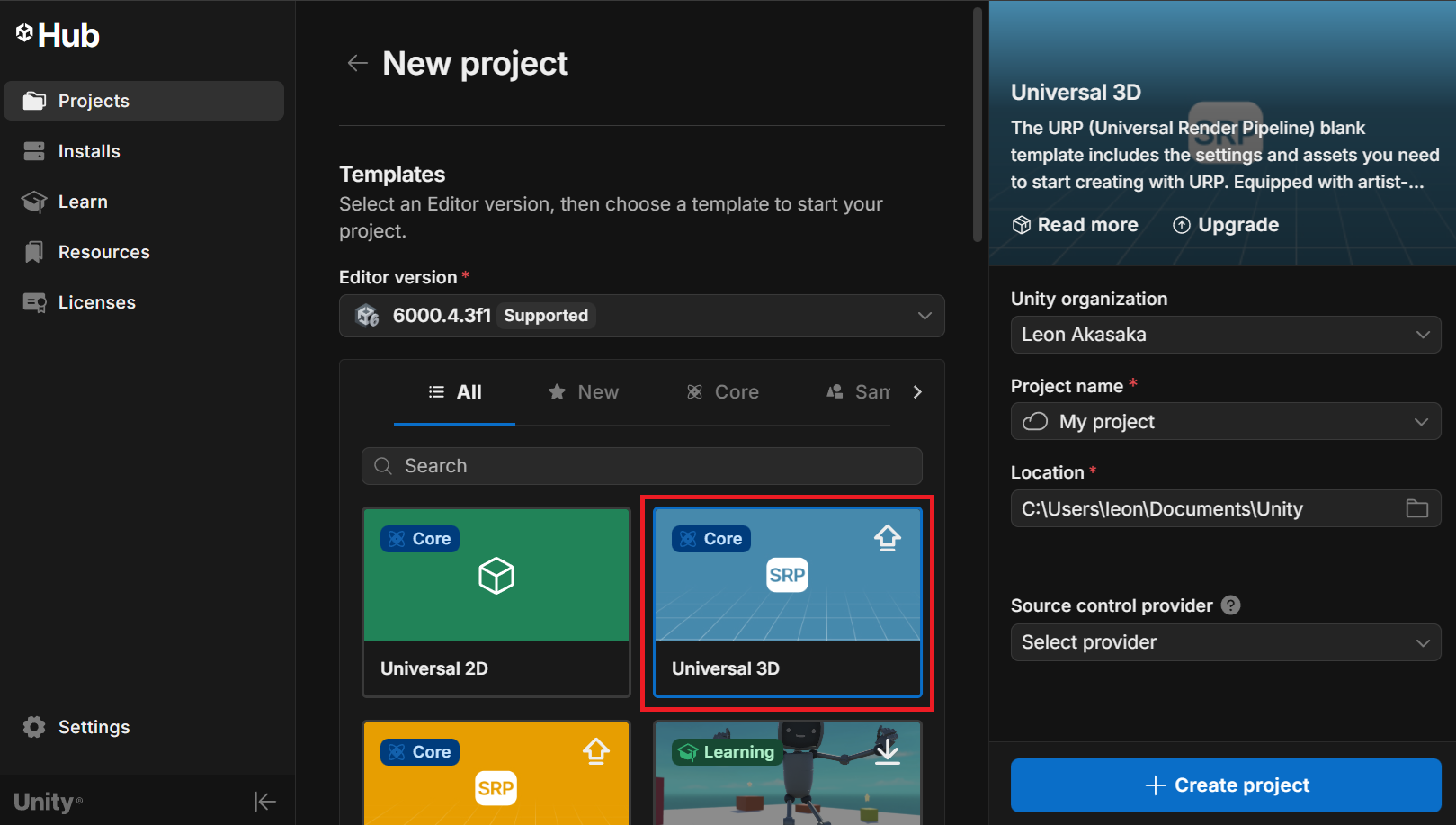Click the upgrade arrow on Universal 3D card
The height and width of the screenshot is (825, 1456).
(887, 538)
